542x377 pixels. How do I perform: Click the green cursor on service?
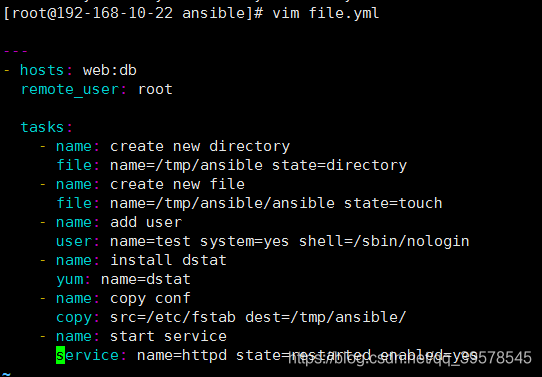[x=60, y=355]
